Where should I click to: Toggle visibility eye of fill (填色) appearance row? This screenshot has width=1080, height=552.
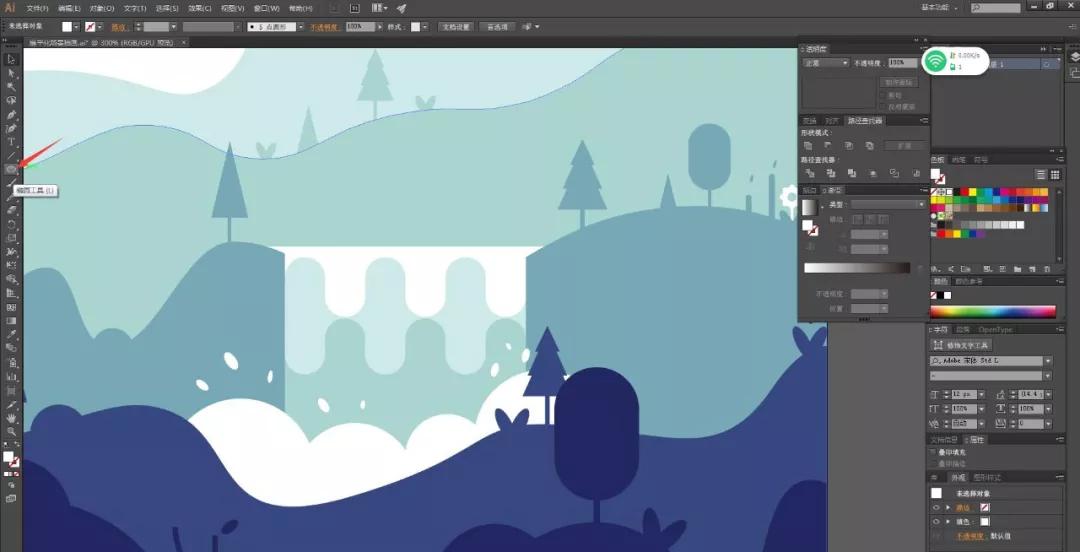coord(936,522)
